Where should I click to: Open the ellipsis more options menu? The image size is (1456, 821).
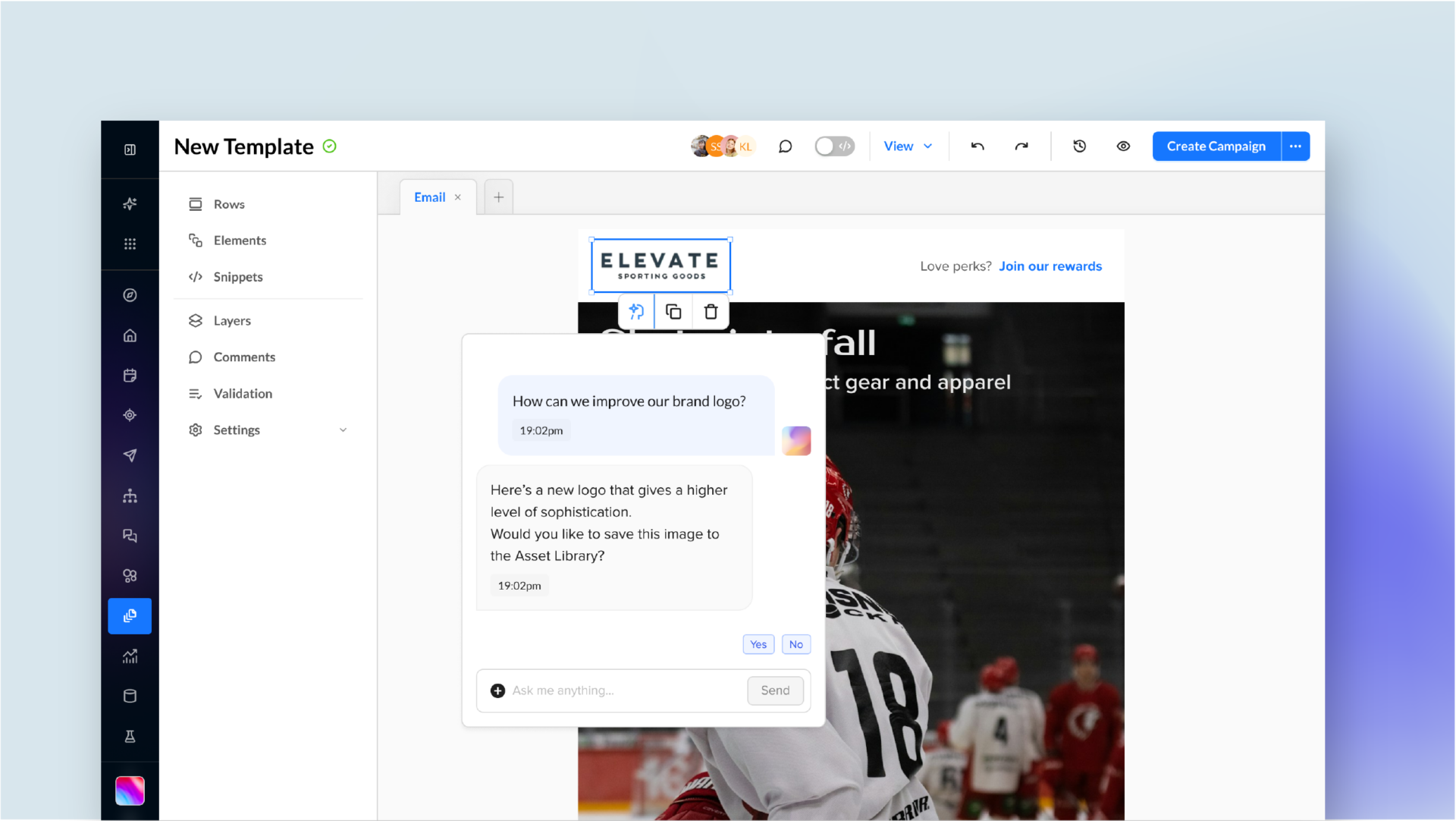click(1294, 146)
